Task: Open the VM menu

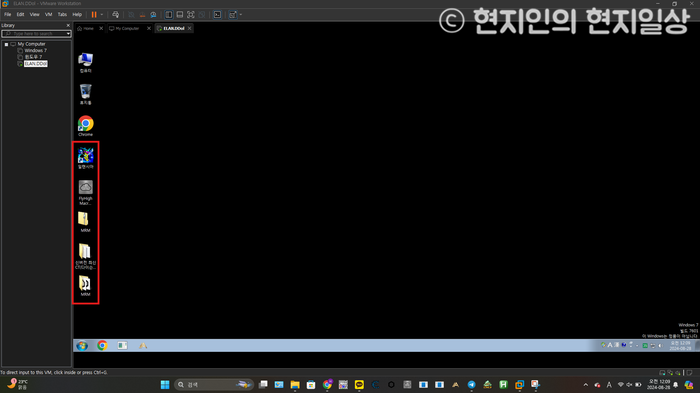Action: point(49,15)
